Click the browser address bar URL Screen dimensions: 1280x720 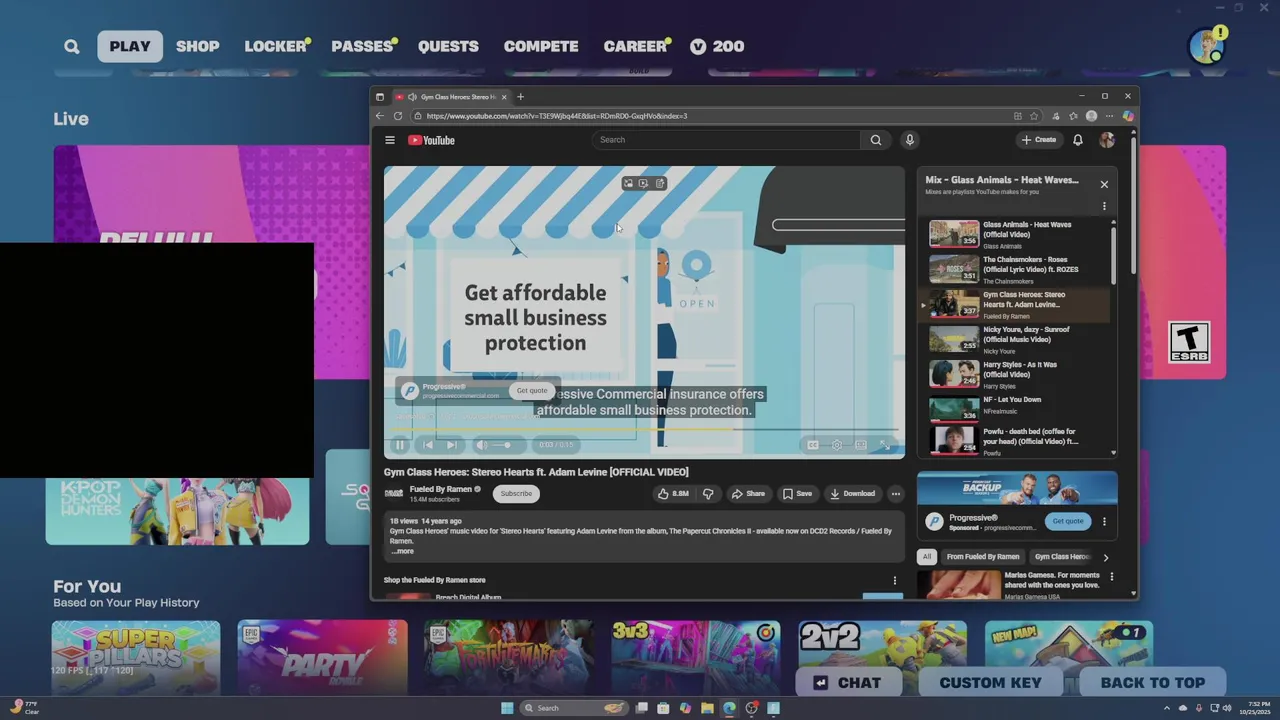tap(557, 116)
